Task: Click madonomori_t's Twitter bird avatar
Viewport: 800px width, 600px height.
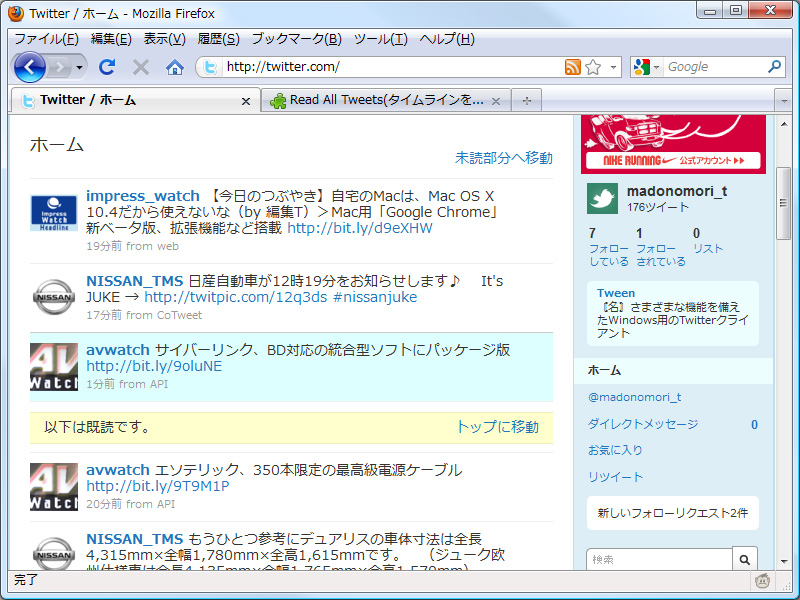Action: click(601, 196)
